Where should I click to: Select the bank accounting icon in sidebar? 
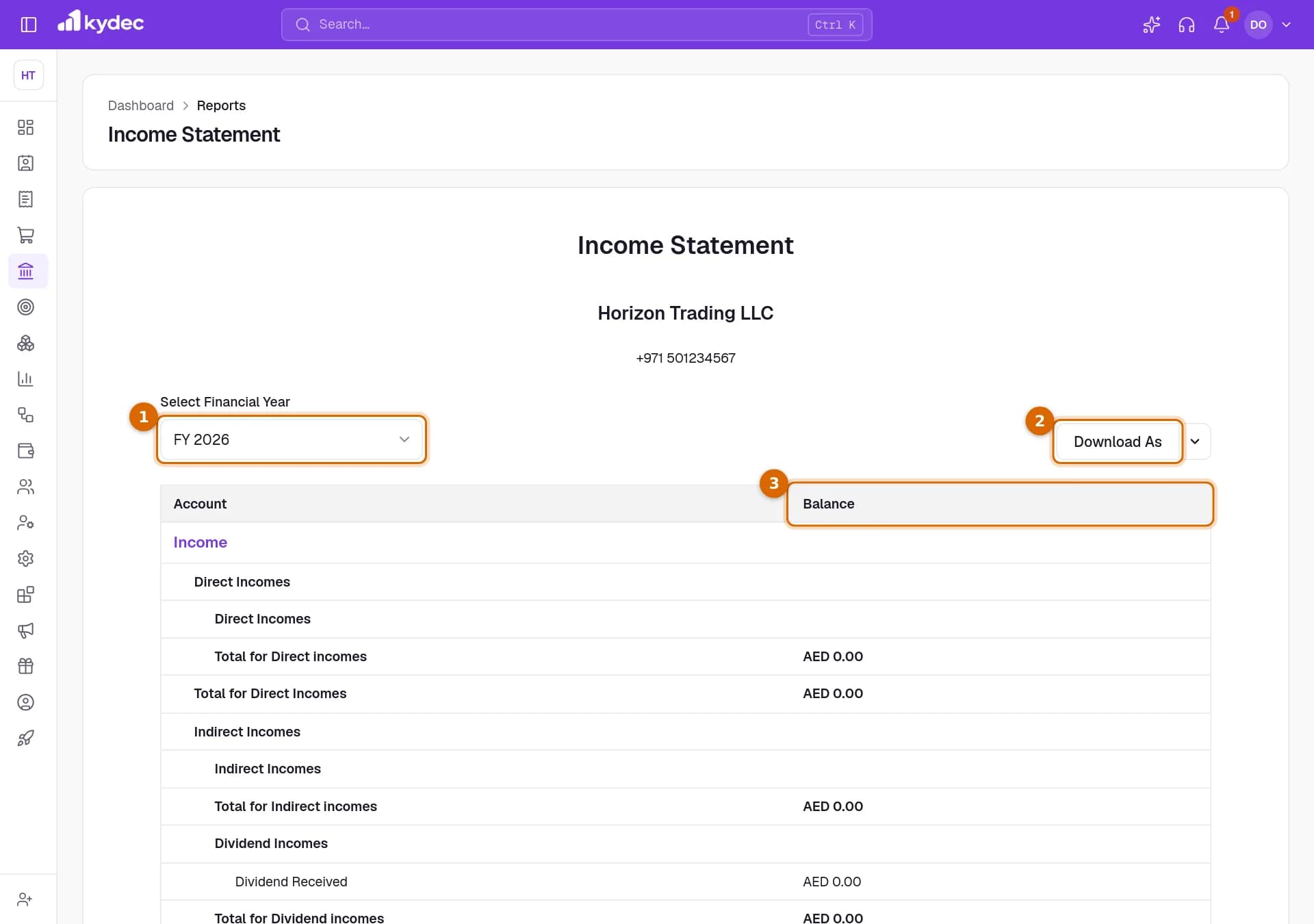[25, 271]
